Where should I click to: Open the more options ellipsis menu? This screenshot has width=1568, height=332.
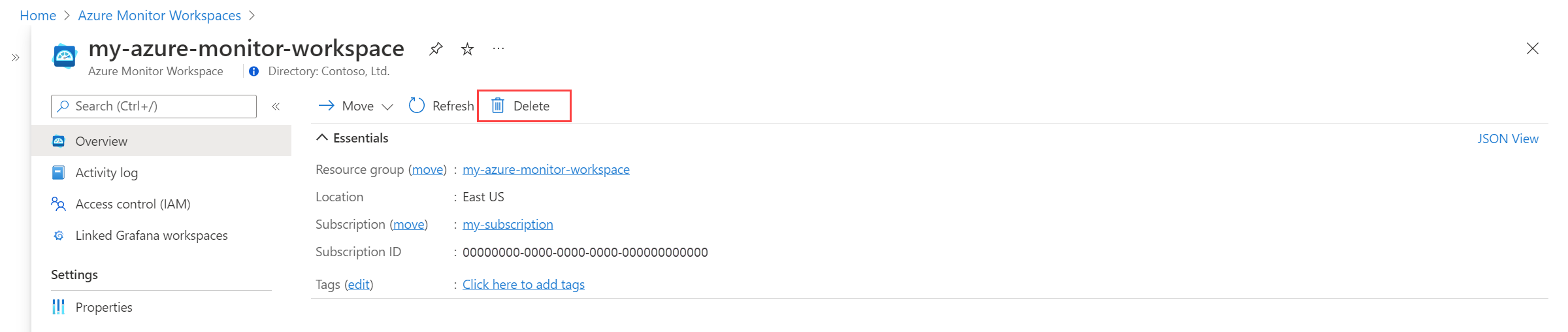(498, 48)
